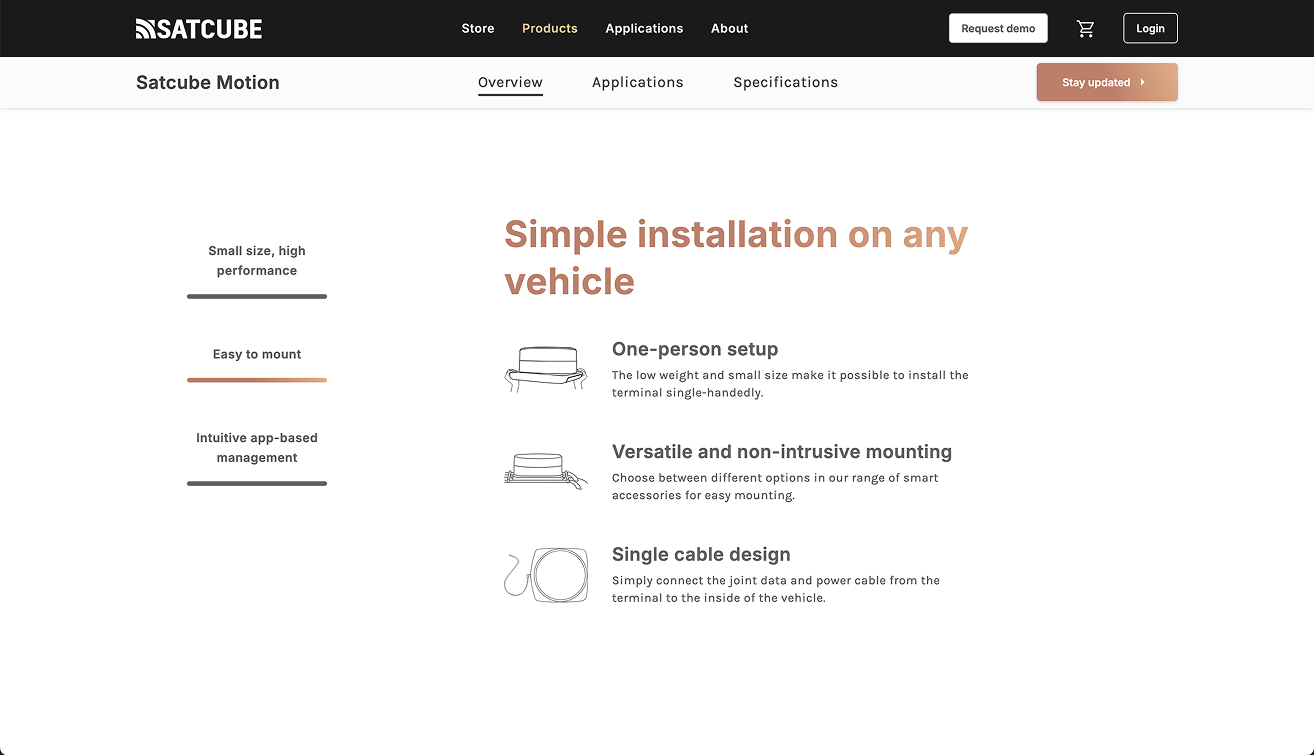This screenshot has height=755, width=1314.
Task: Click the 'Satcube Motion' page title
Action: [x=208, y=83]
